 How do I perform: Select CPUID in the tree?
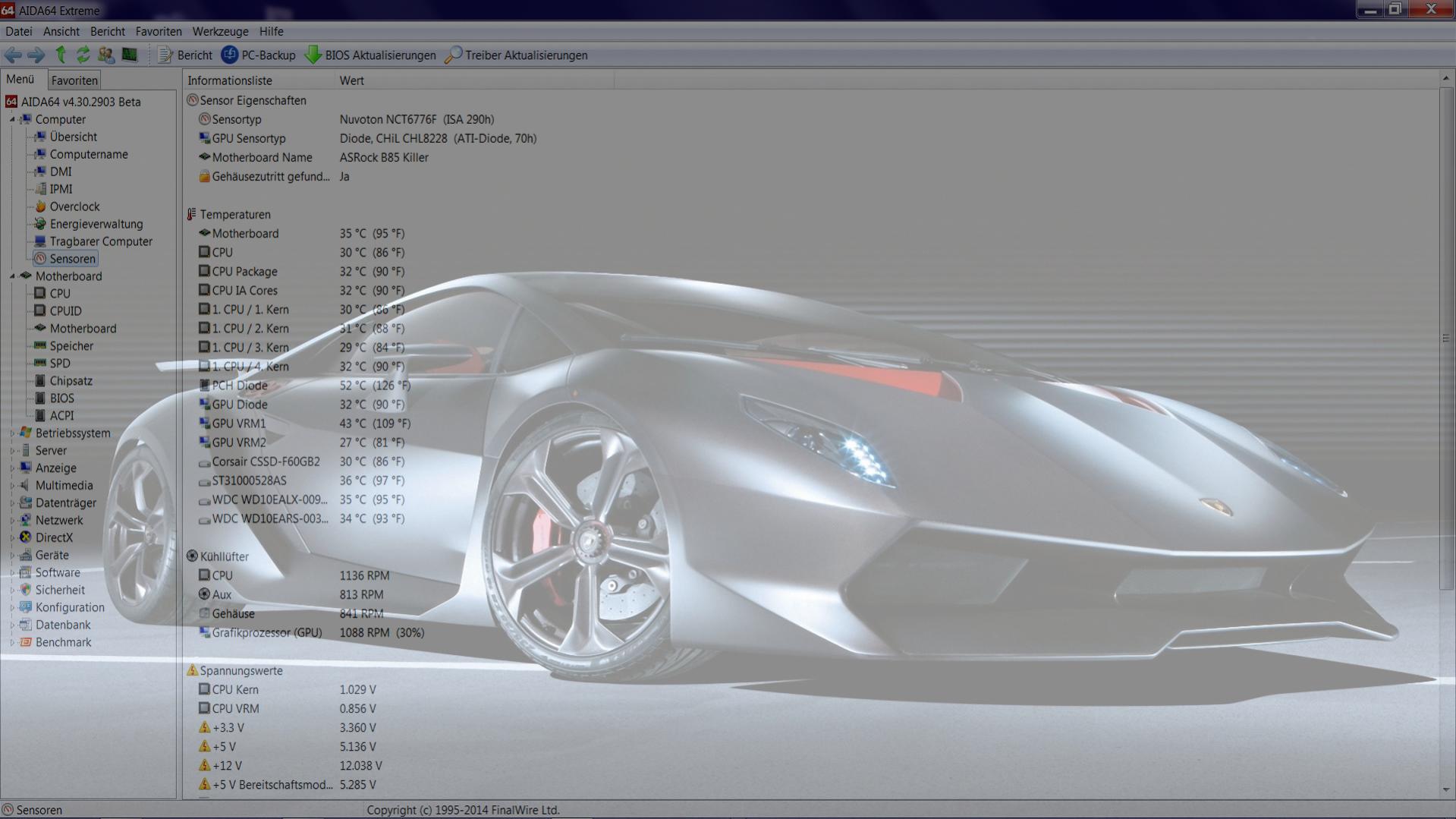click(65, 311)
